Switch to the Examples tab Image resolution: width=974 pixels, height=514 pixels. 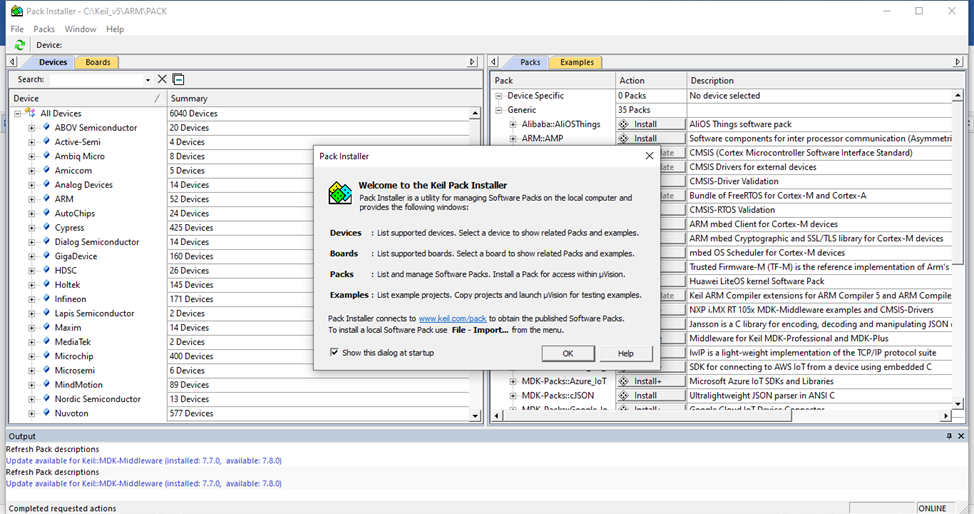click(577, 62)
